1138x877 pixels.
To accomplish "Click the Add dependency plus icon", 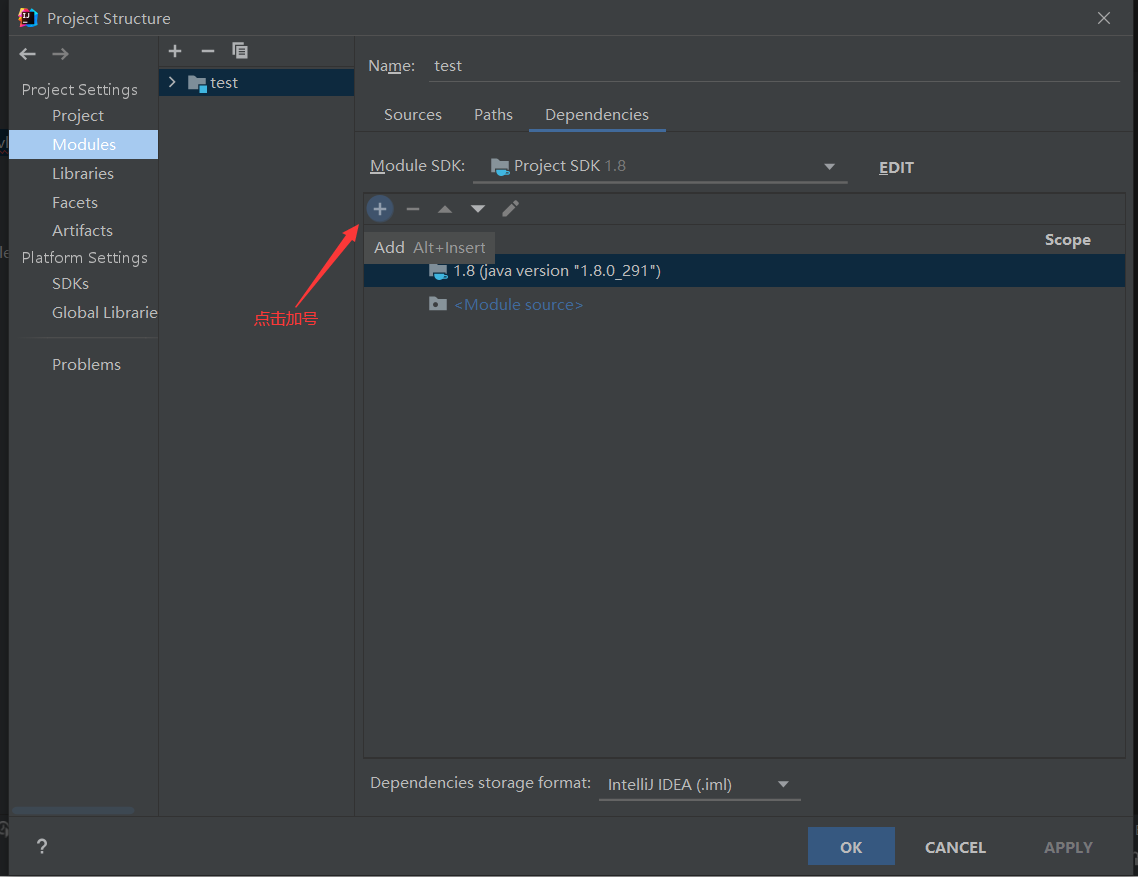I will 380,209.
